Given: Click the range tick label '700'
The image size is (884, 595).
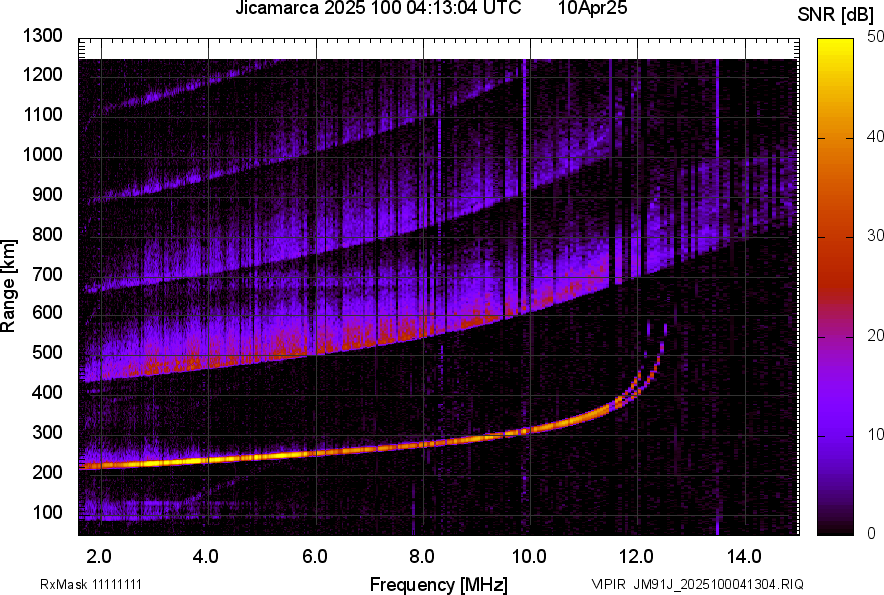Looking at the screenshot, I should (x=47, y=274).
